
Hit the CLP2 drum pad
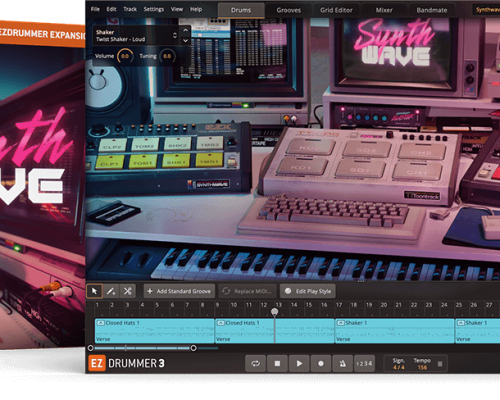(x=112, y=146)
